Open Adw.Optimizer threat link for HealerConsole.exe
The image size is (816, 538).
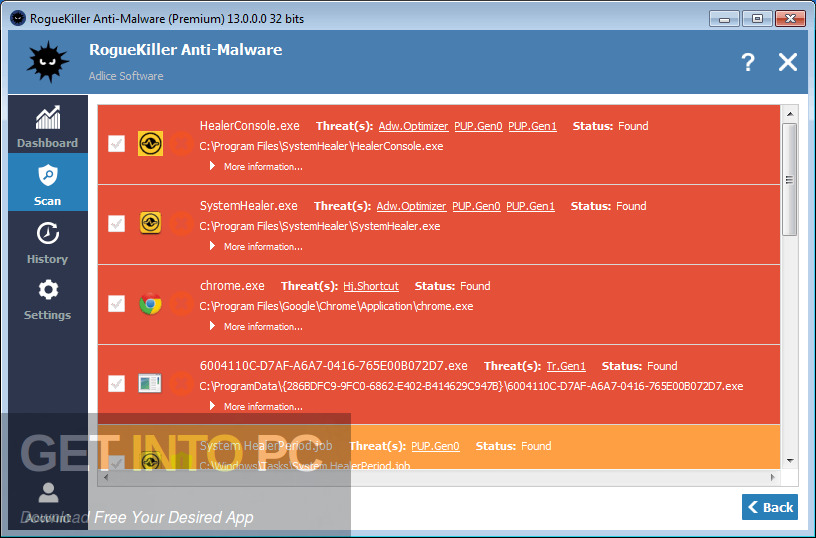413,126
